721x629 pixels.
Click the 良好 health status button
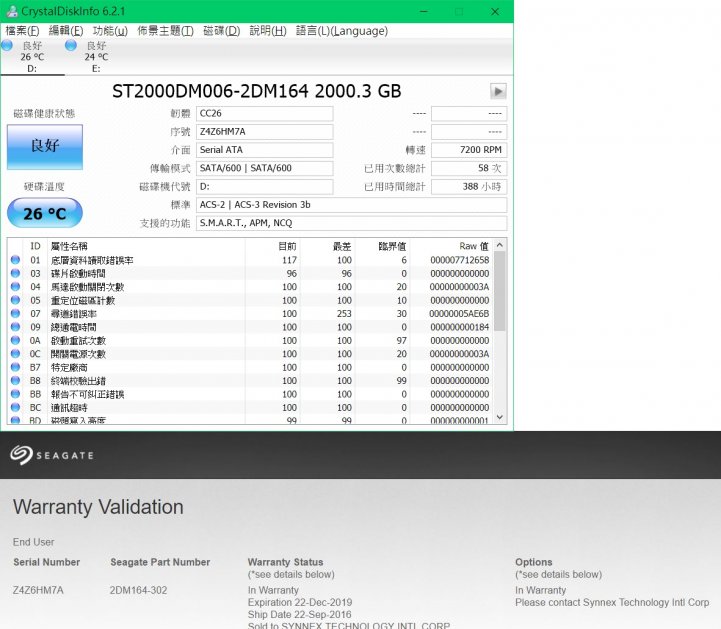pos(45,147)
